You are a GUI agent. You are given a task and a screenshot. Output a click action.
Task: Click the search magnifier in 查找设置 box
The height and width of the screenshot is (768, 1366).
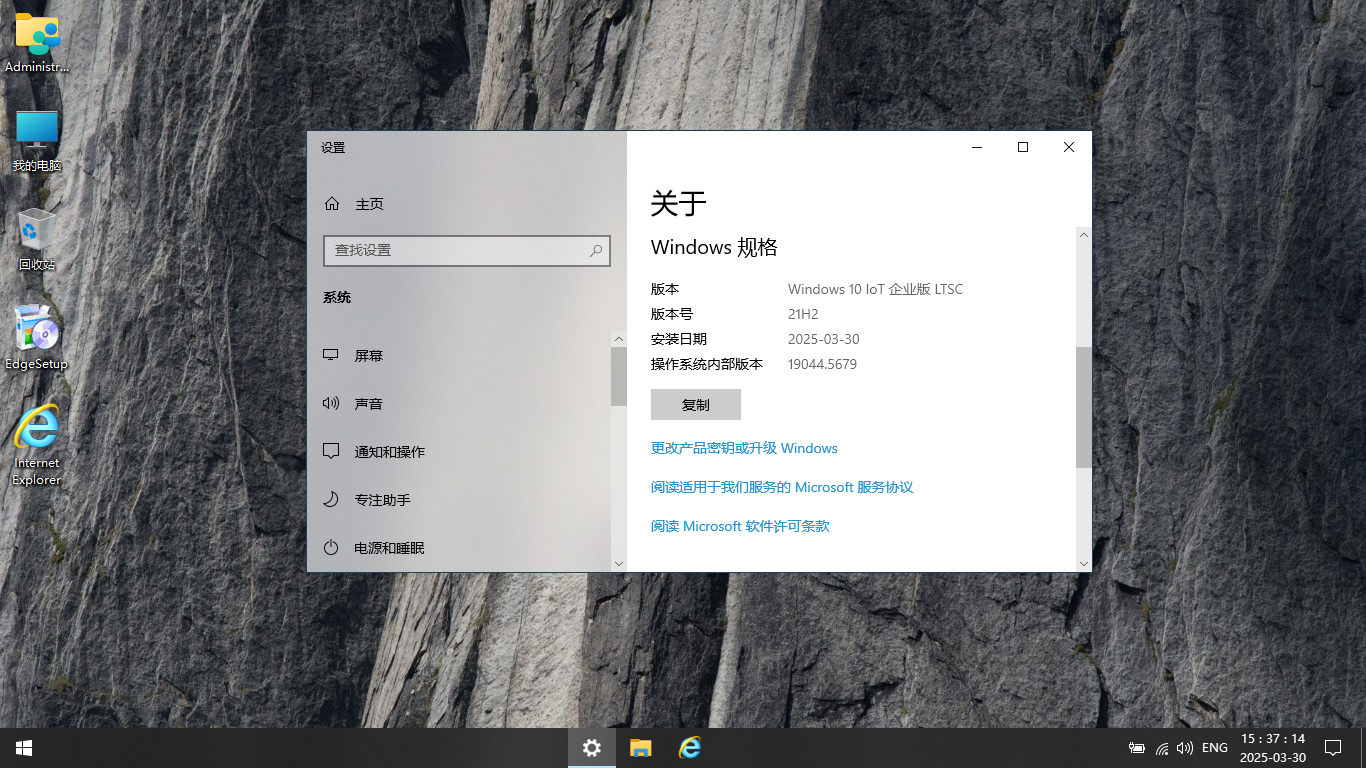(x=596, y=250)
